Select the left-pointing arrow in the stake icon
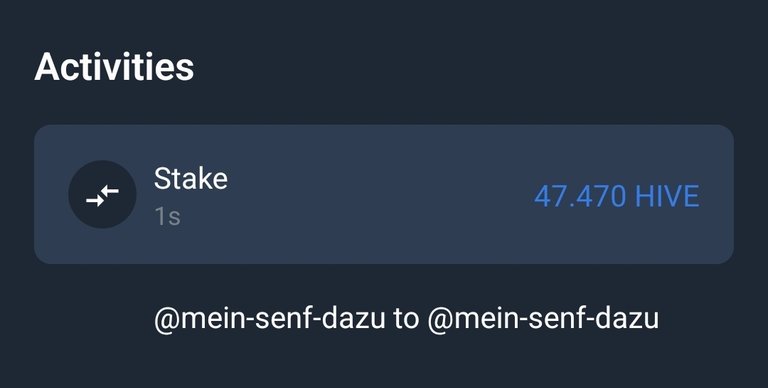 click(x=110, y=191)
